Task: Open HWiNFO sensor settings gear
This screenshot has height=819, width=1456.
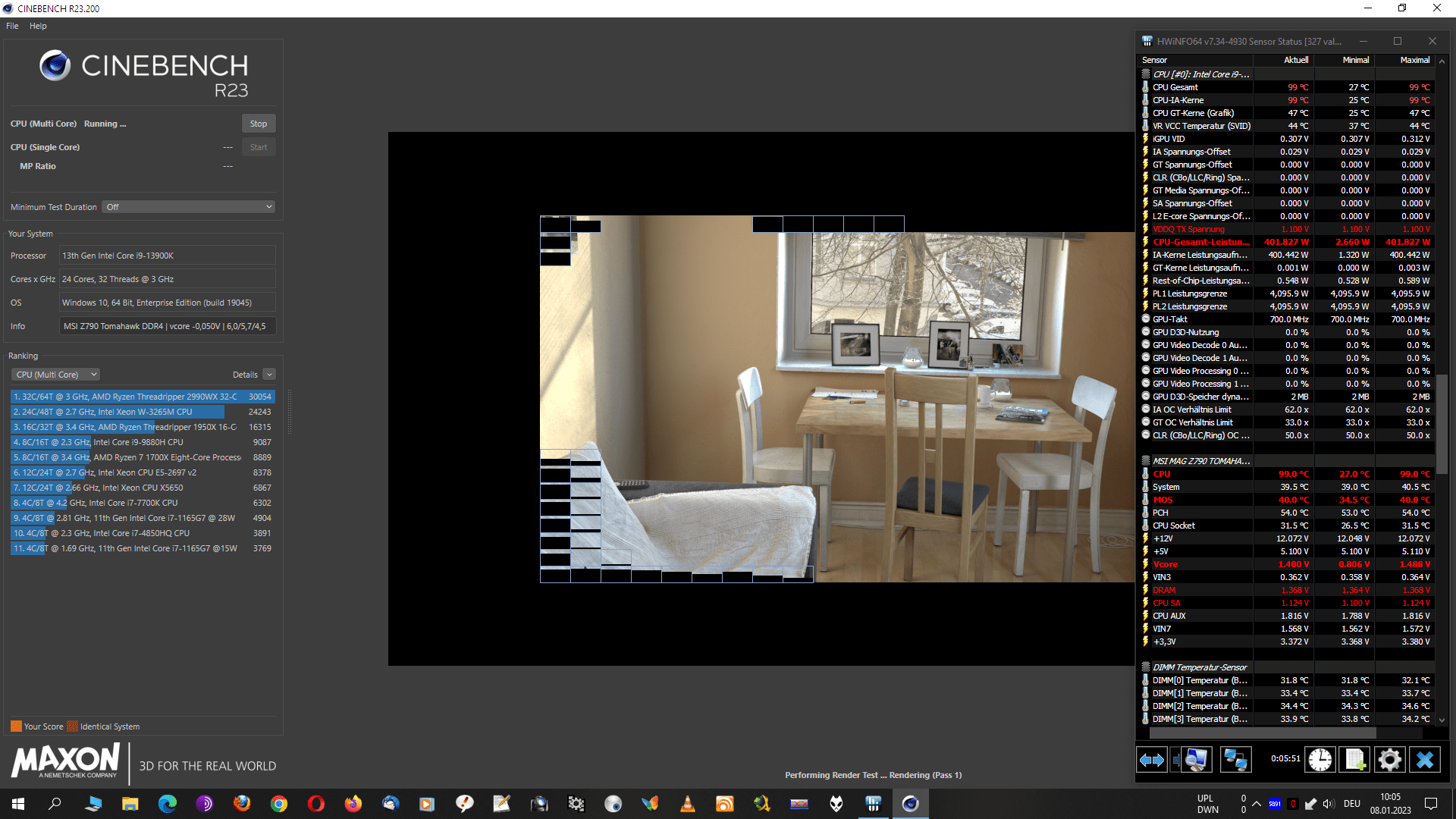Action: click(1390, 759)
